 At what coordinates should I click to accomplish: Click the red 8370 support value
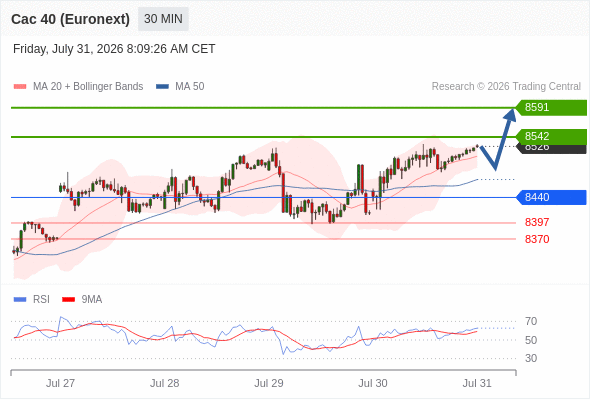(537, 239)
